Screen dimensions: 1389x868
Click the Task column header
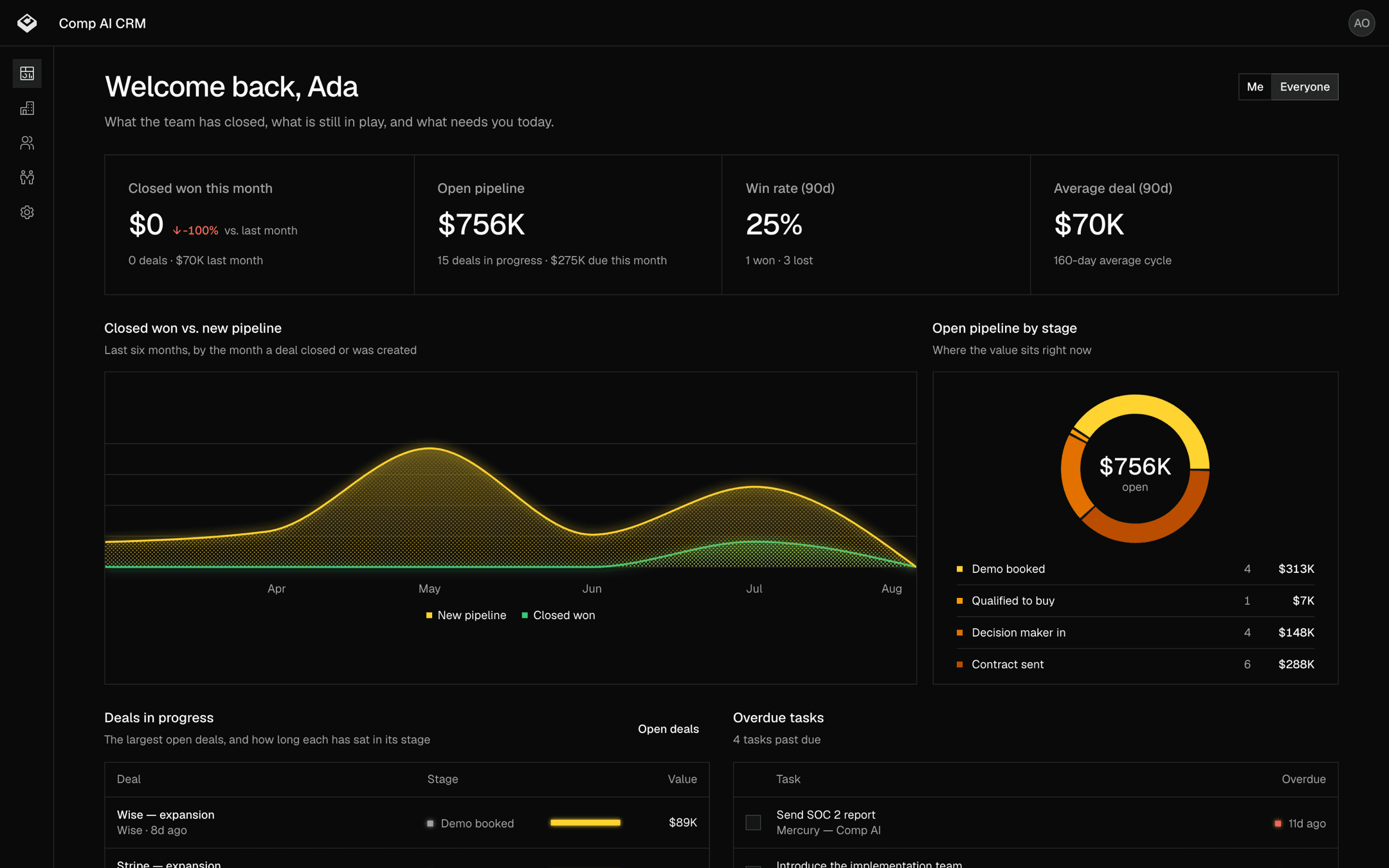[788, 779]
